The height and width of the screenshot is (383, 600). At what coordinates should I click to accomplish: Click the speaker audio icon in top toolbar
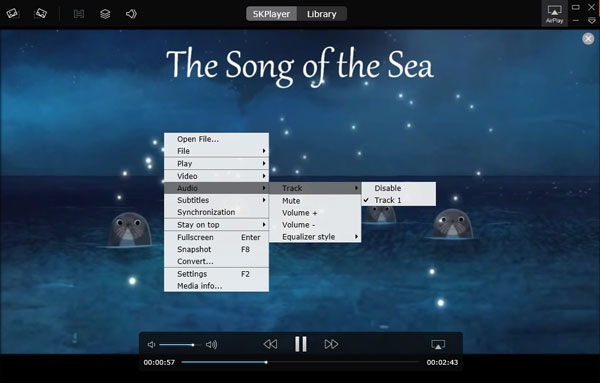point(131,14)
